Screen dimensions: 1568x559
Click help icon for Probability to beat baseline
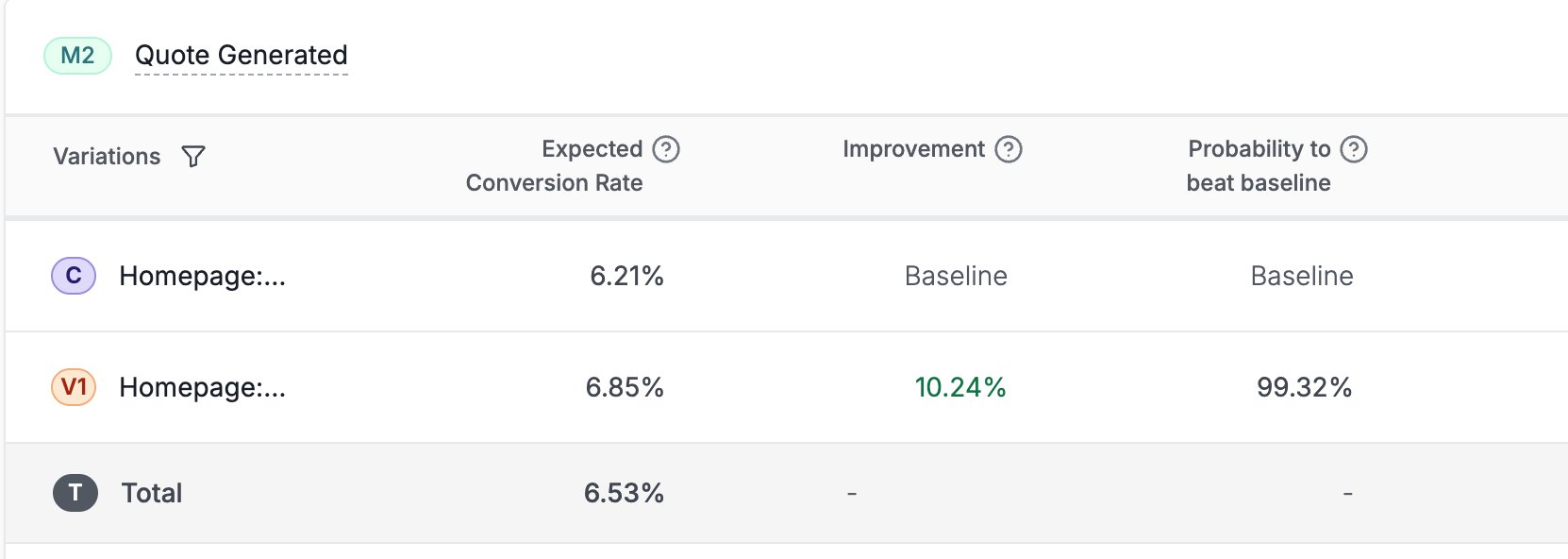click(1354, 149)
